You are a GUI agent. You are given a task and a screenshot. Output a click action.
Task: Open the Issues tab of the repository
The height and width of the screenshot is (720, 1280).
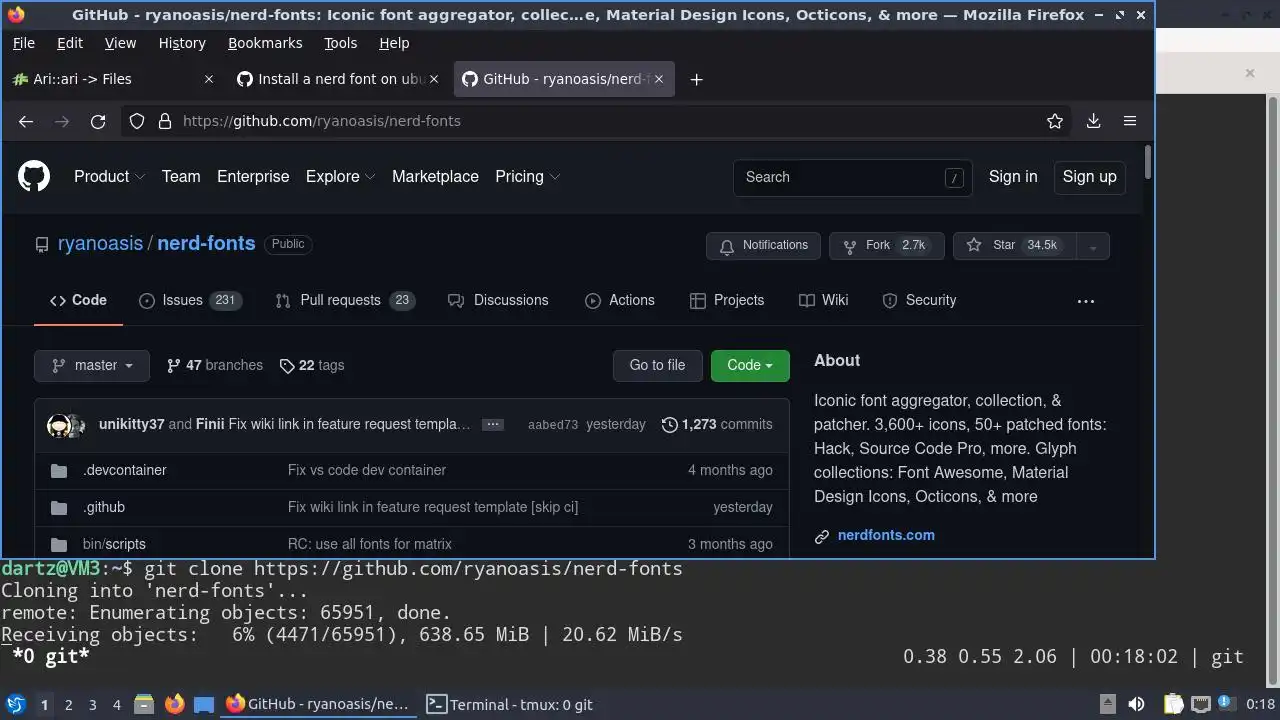tap(190, 301)
